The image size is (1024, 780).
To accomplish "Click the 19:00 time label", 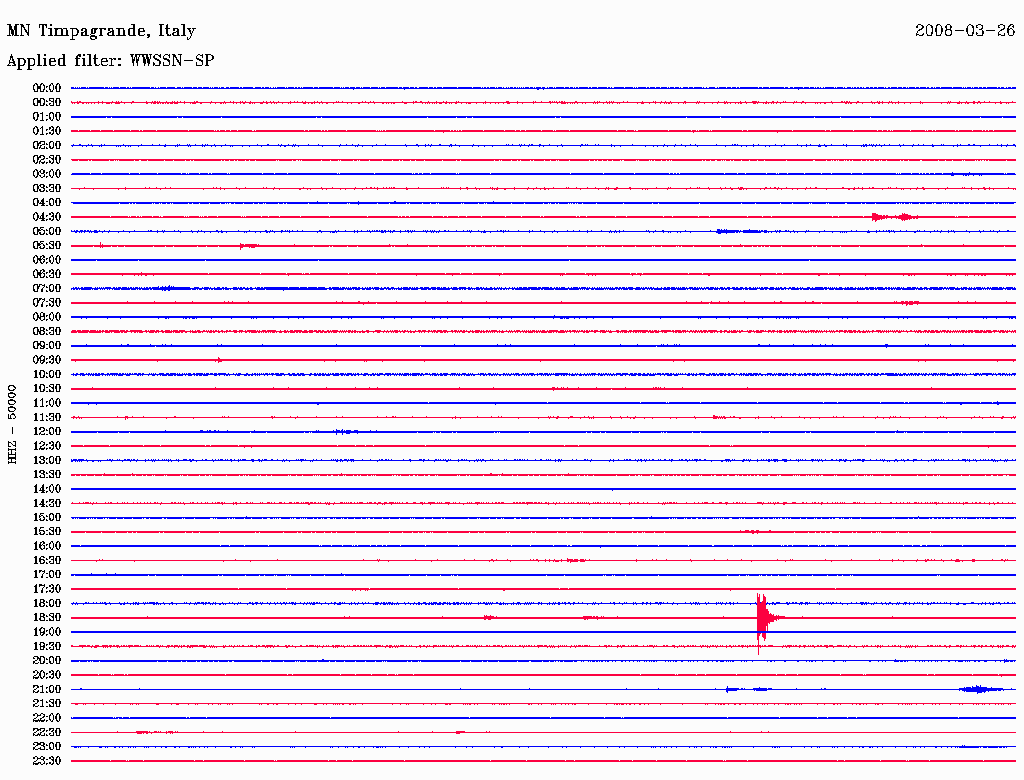I will tap(47, 632).
